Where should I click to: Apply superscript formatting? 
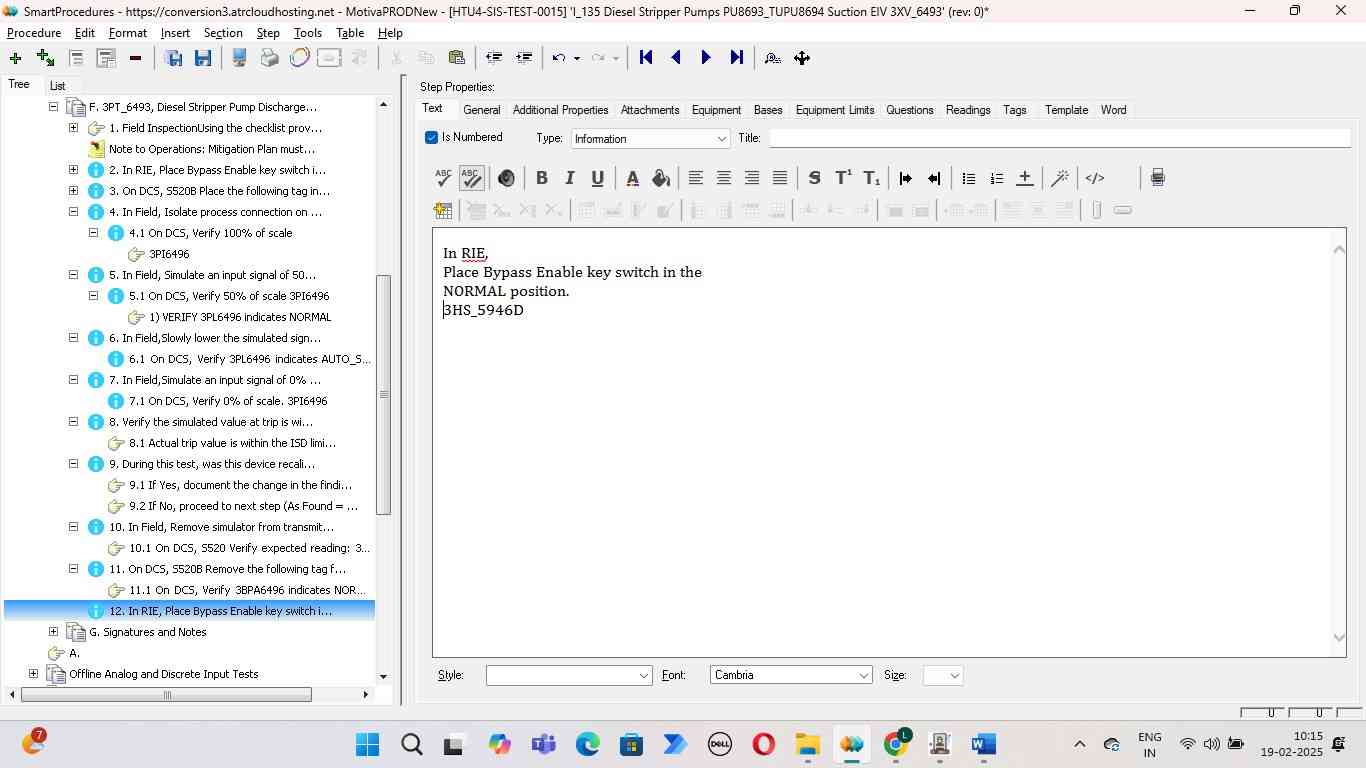[x=843, y=178]
